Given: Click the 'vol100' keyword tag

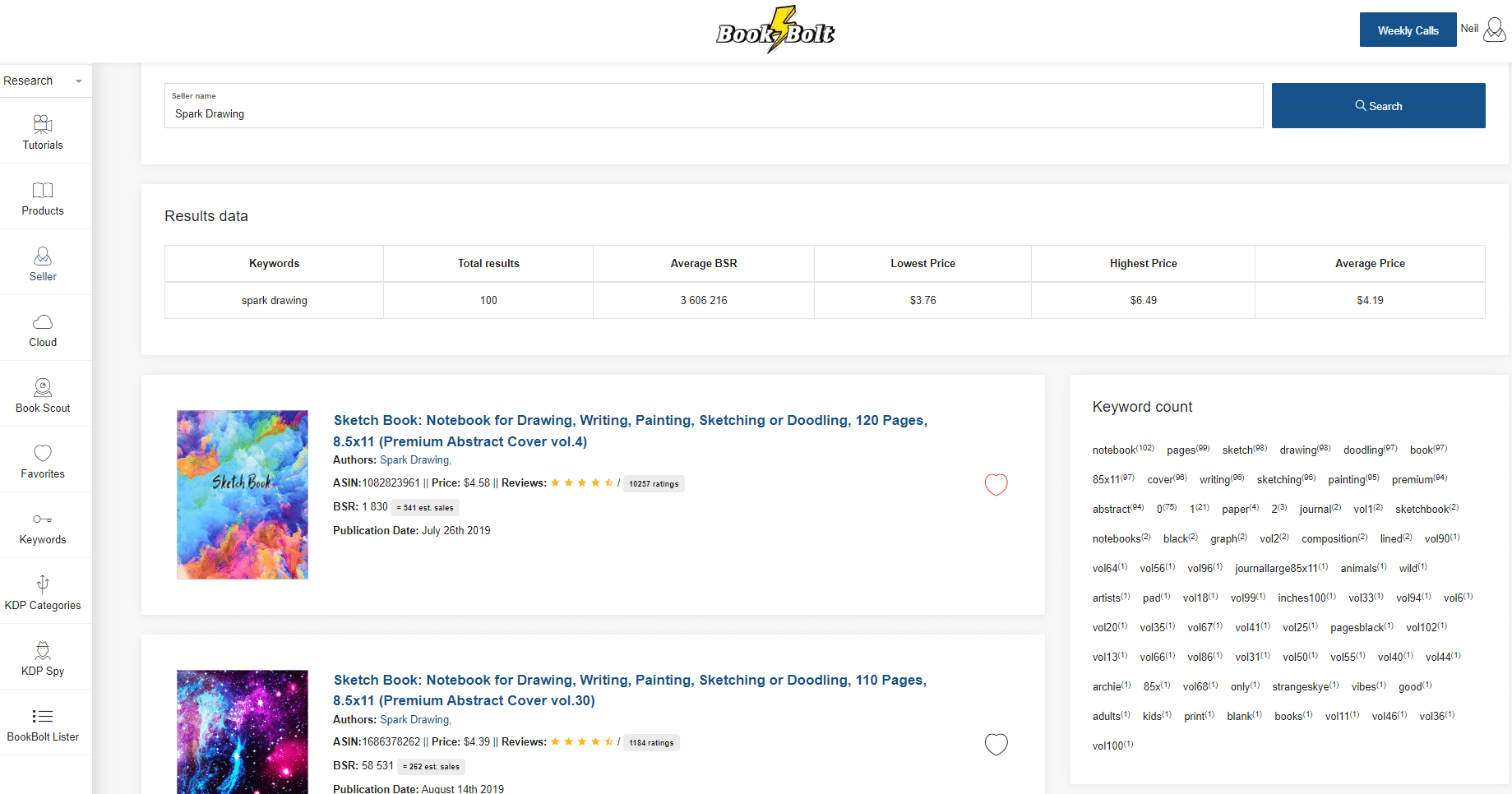Looking at the screenshot, I should (1112, 746).
